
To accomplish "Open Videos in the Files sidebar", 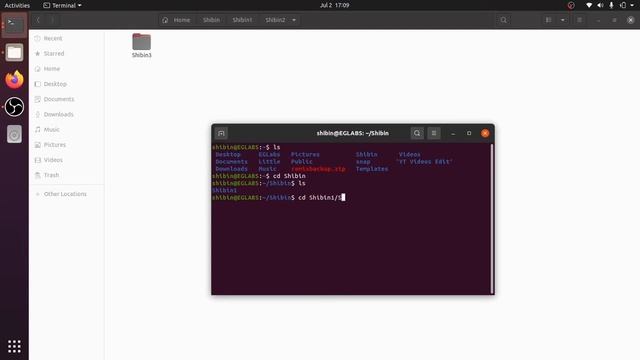I will coord(67,160).
